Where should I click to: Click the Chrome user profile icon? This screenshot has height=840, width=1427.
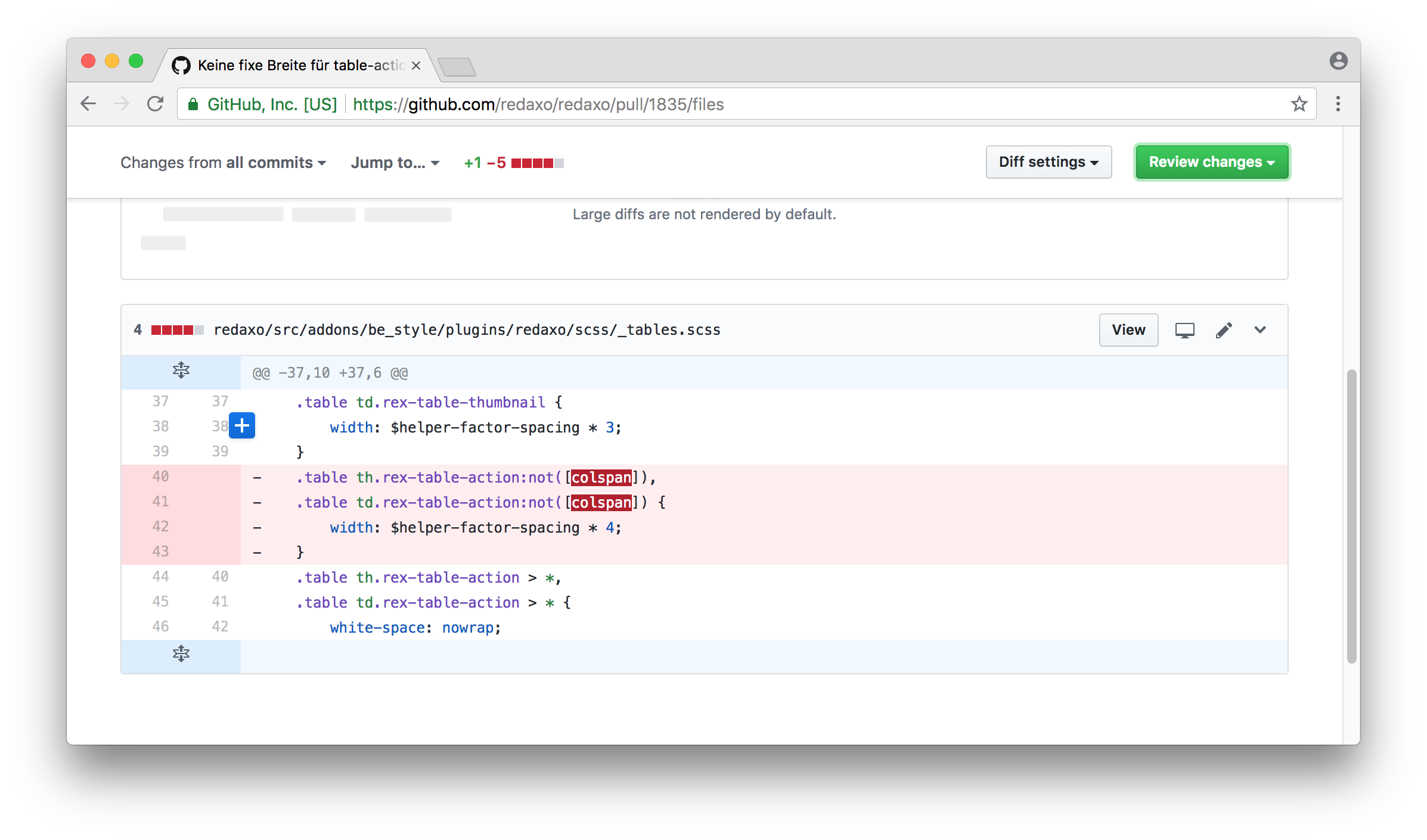click(1338, 61)
